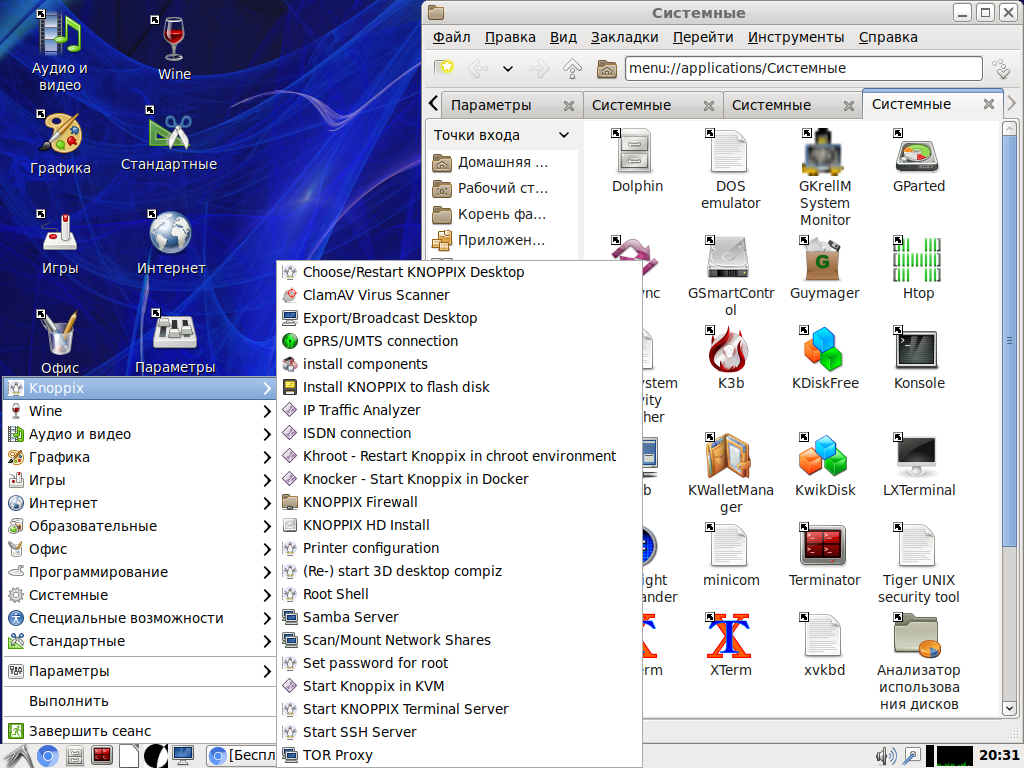Launch Chromium from taskbar quick launch

pos(47,756)
